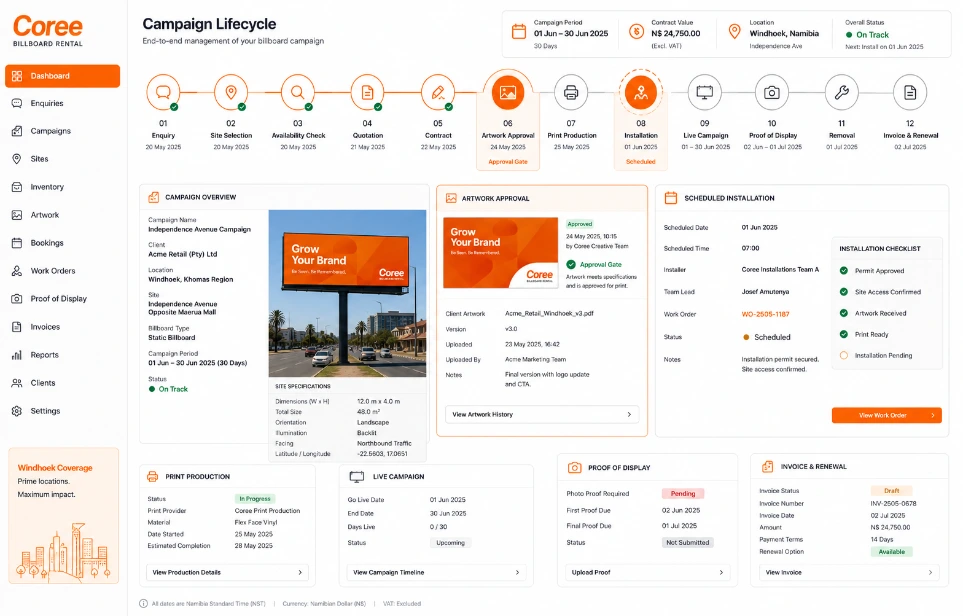Open Dashboard in the sidebar

tap(62, 76)
